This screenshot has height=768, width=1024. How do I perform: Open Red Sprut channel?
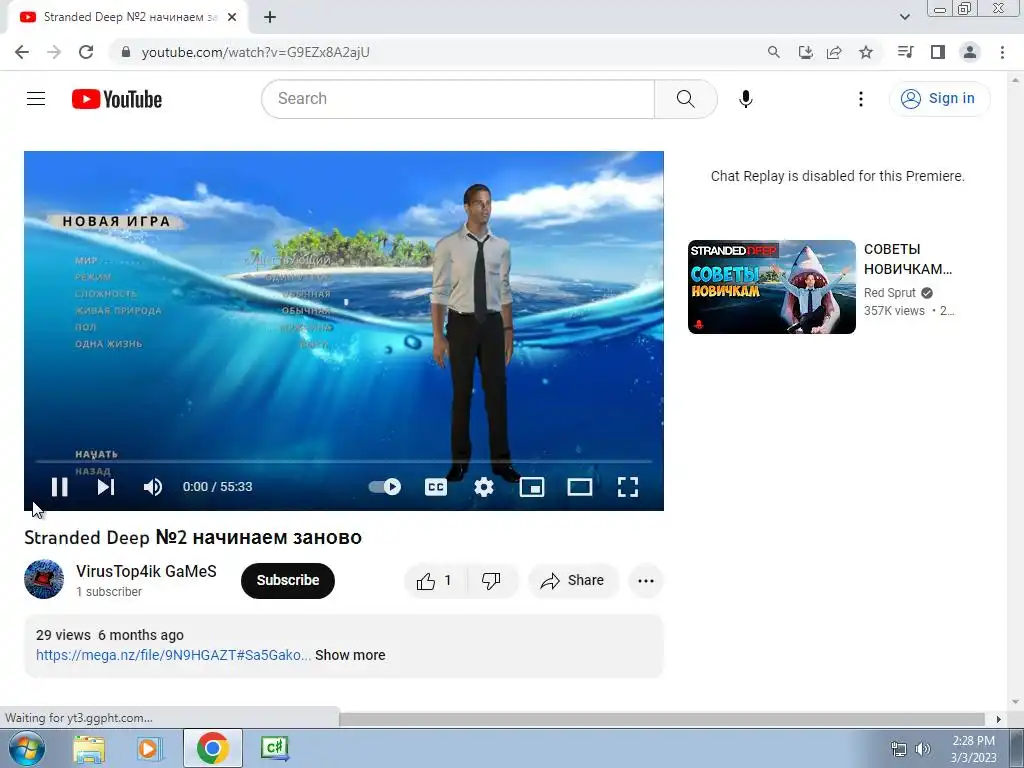tap(889, 293)
